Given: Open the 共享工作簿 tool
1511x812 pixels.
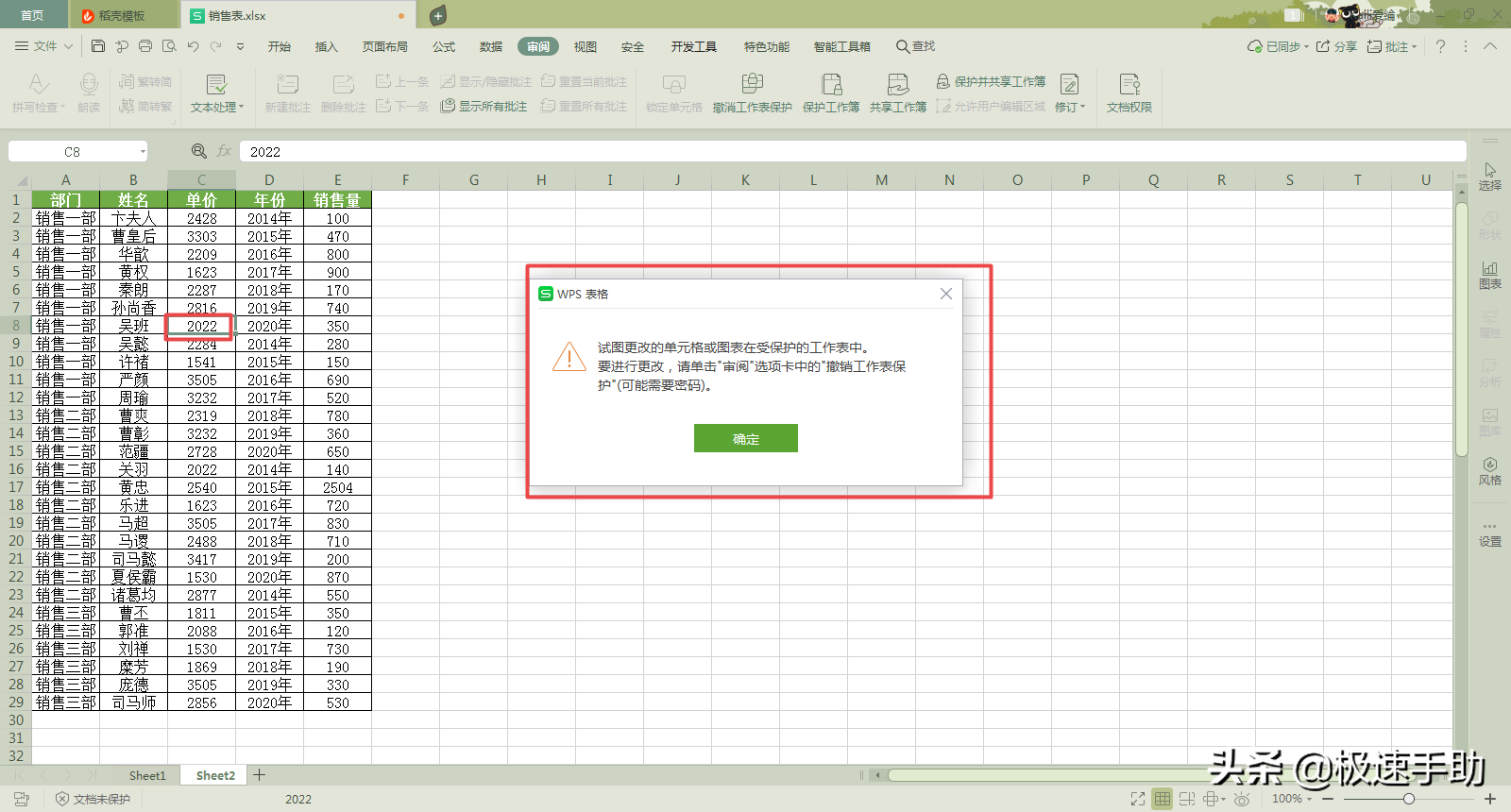Looking at the screenshot, I should 898,93.
